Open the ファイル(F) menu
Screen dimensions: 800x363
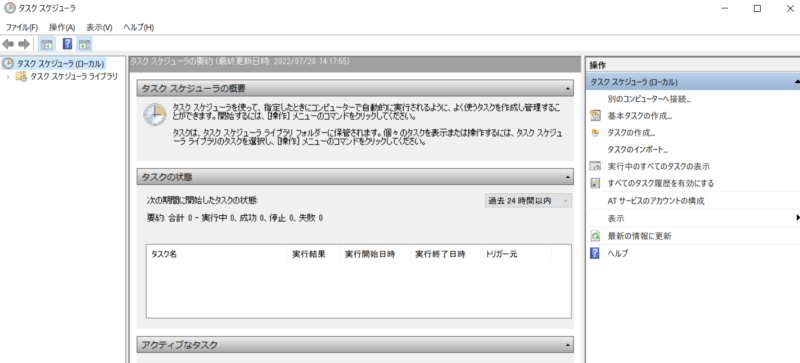(x=22, y=27)
